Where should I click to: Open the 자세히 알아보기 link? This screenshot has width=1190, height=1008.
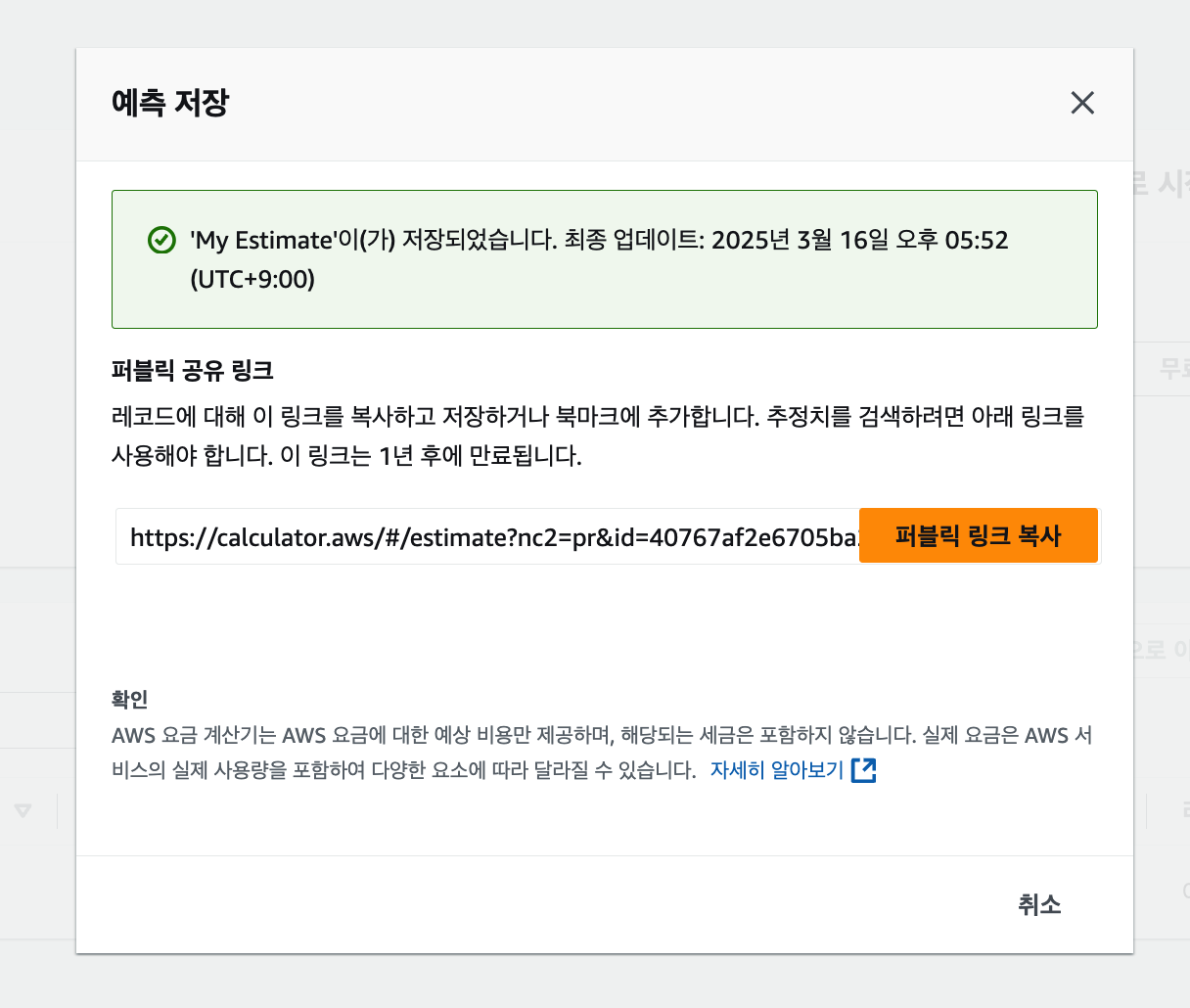coord(777,770)
